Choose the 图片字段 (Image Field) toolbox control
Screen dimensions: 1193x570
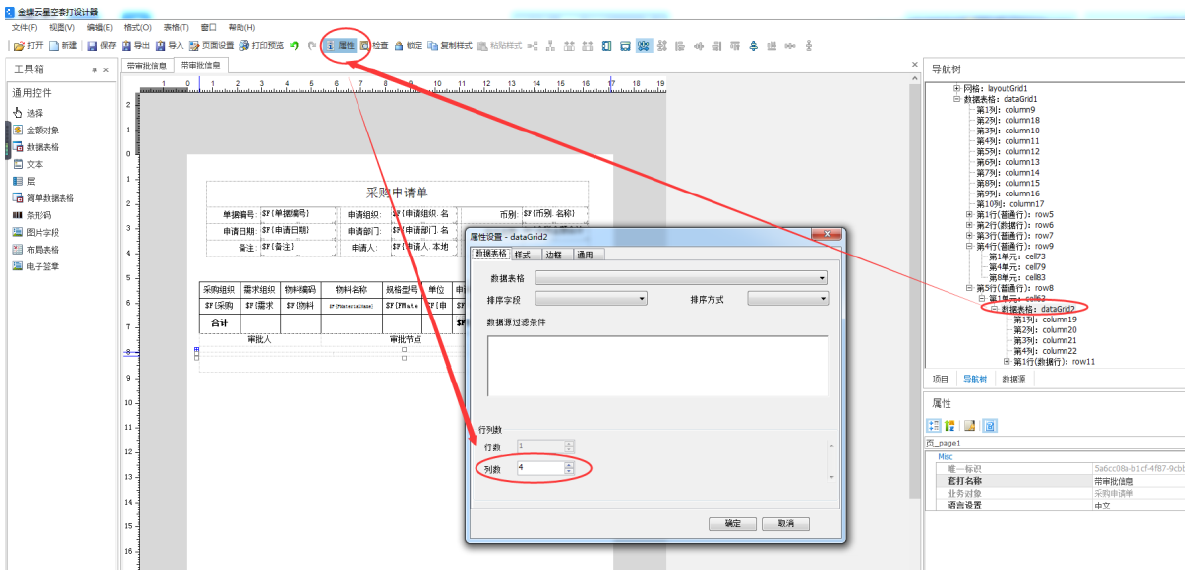(41, 232)
